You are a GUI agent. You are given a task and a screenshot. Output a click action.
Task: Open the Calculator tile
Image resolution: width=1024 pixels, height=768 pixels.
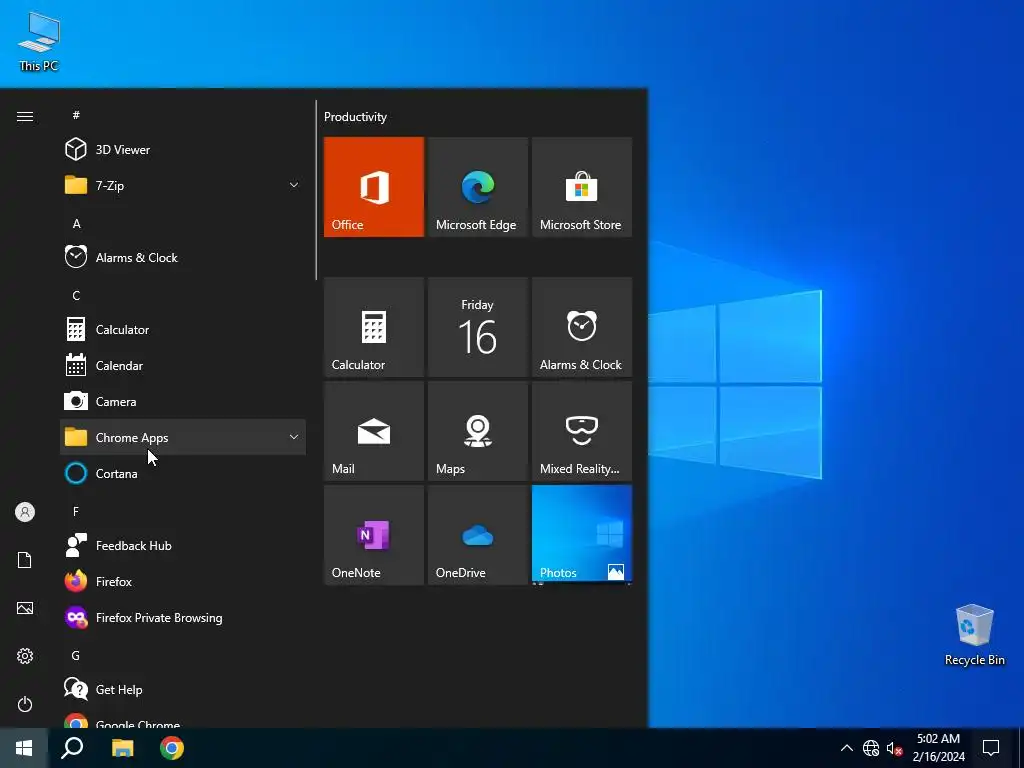pyautogui.click(x=374, y=327)
